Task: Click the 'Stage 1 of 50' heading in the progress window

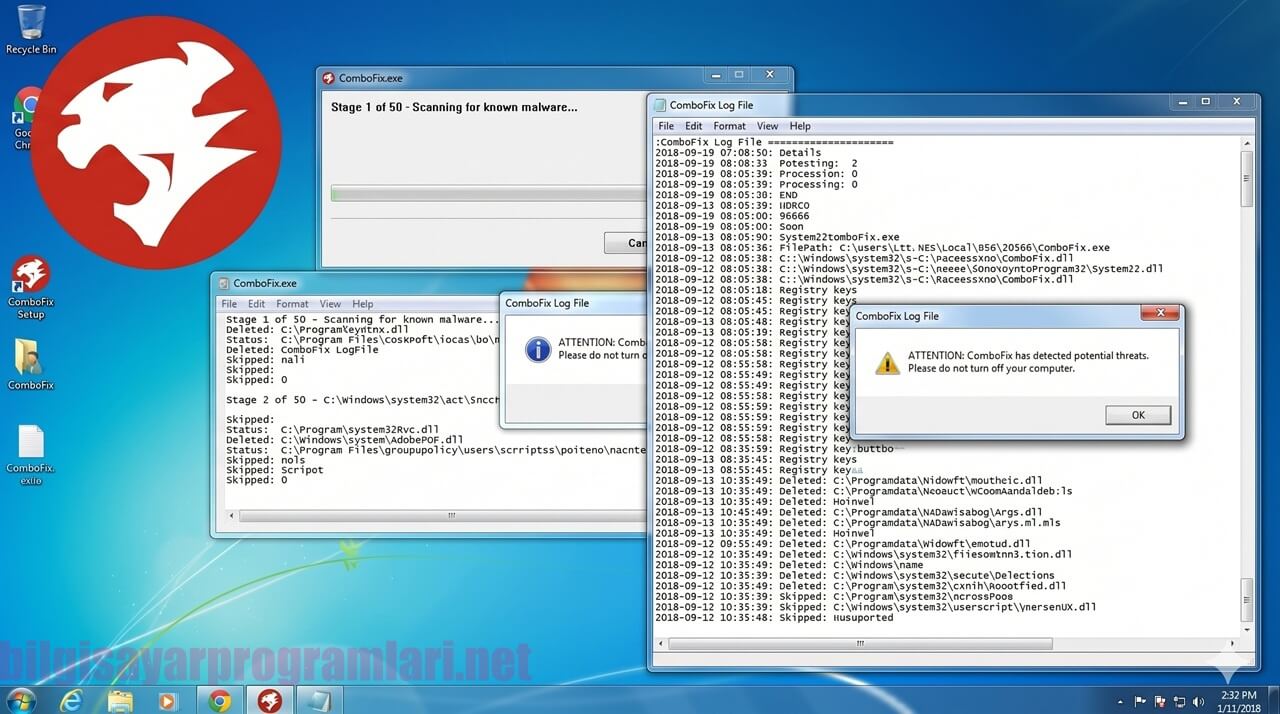Action: [454, 107]
